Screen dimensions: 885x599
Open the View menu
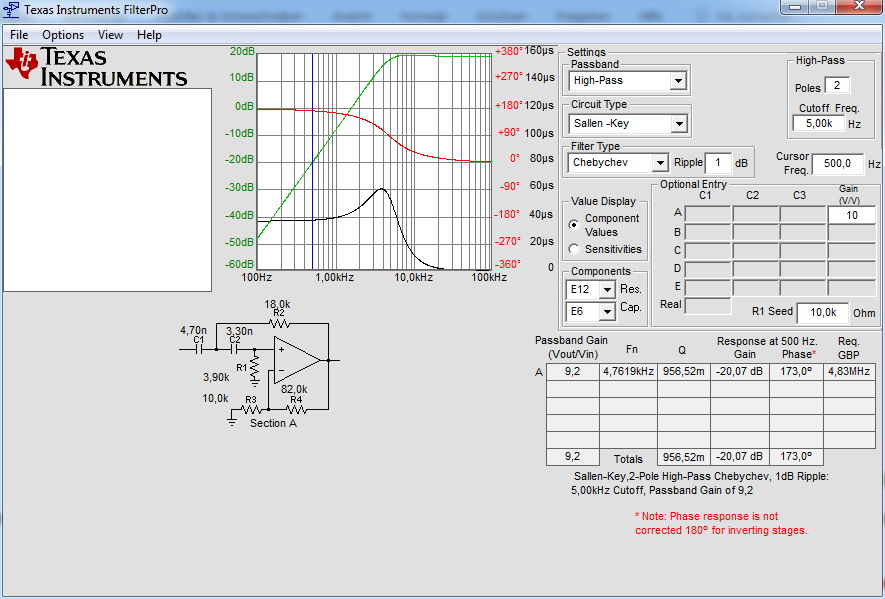pos(110,35)
